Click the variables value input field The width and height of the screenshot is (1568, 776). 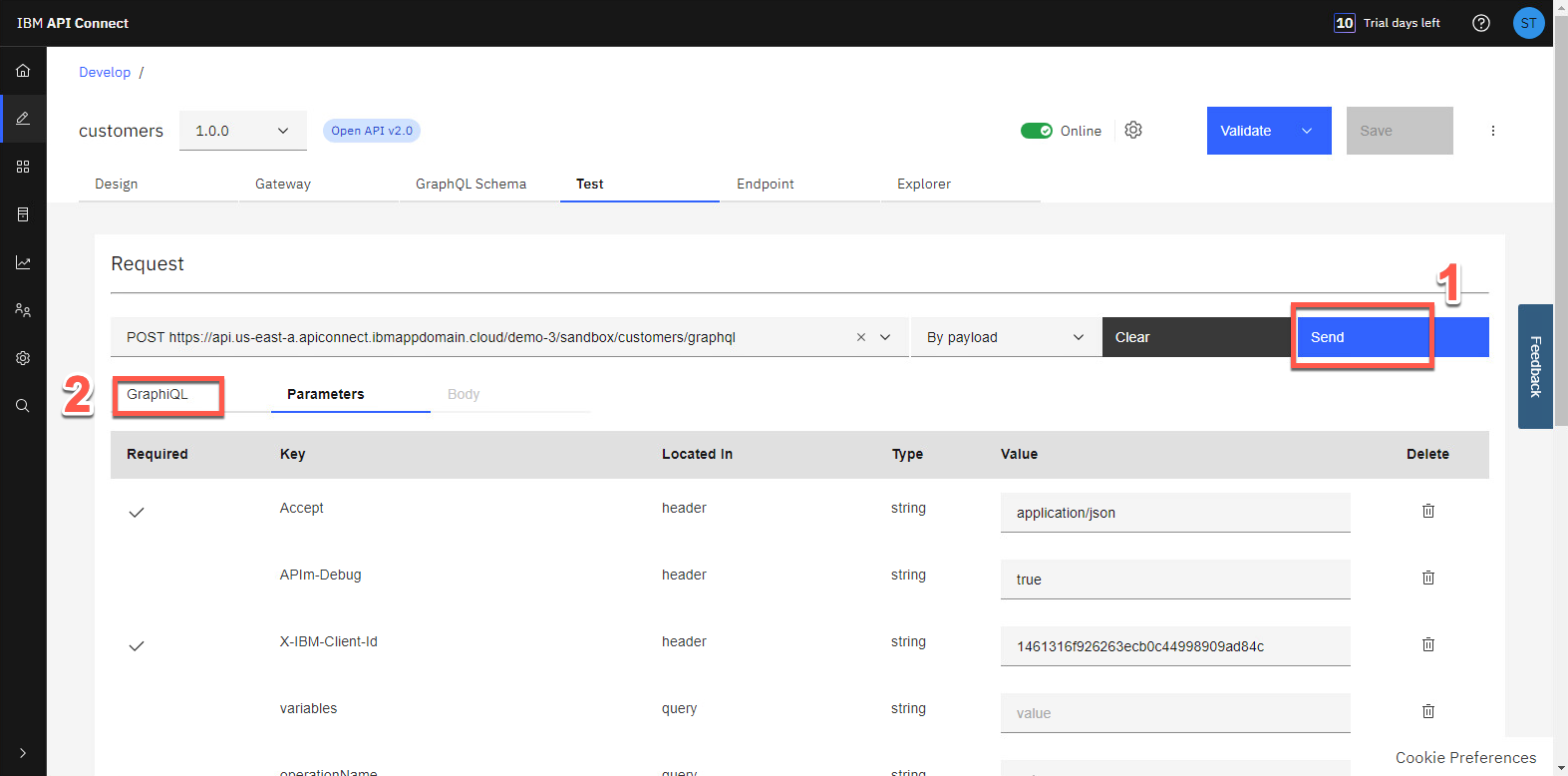(x=1174, y=713)
